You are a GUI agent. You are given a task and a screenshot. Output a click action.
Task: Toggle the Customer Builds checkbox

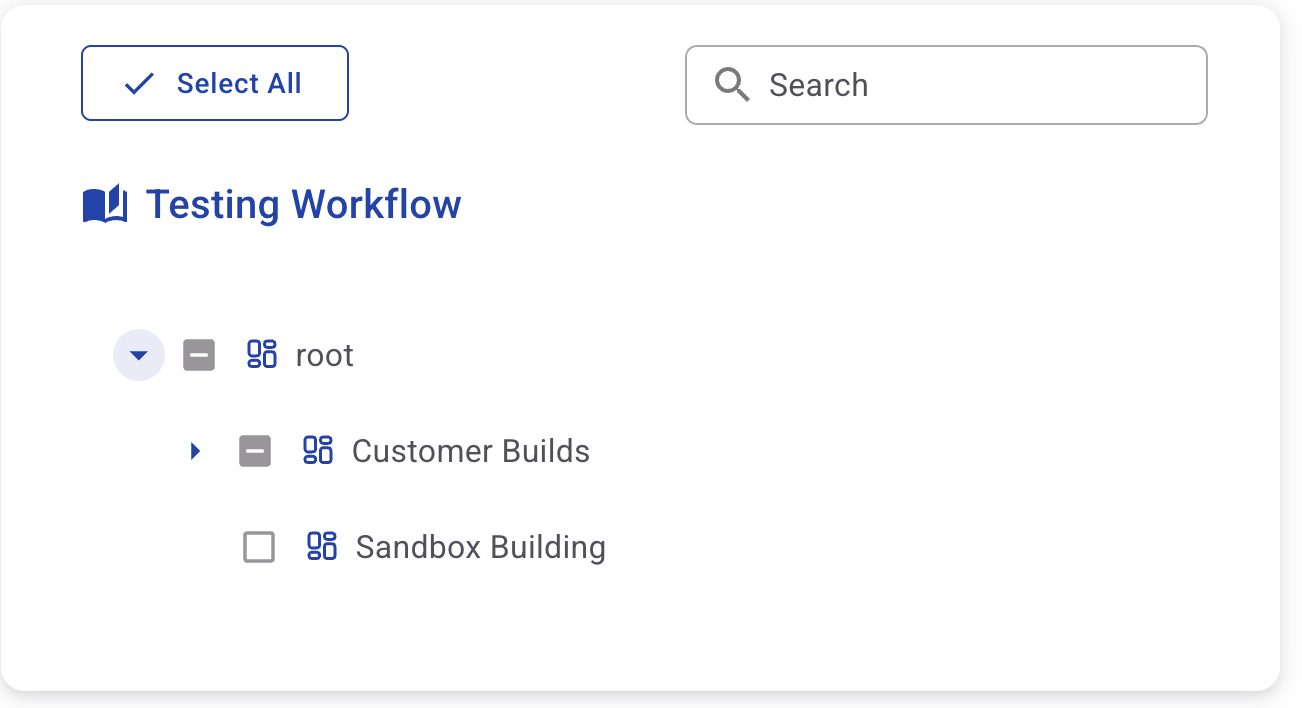[x=255, y=451]
